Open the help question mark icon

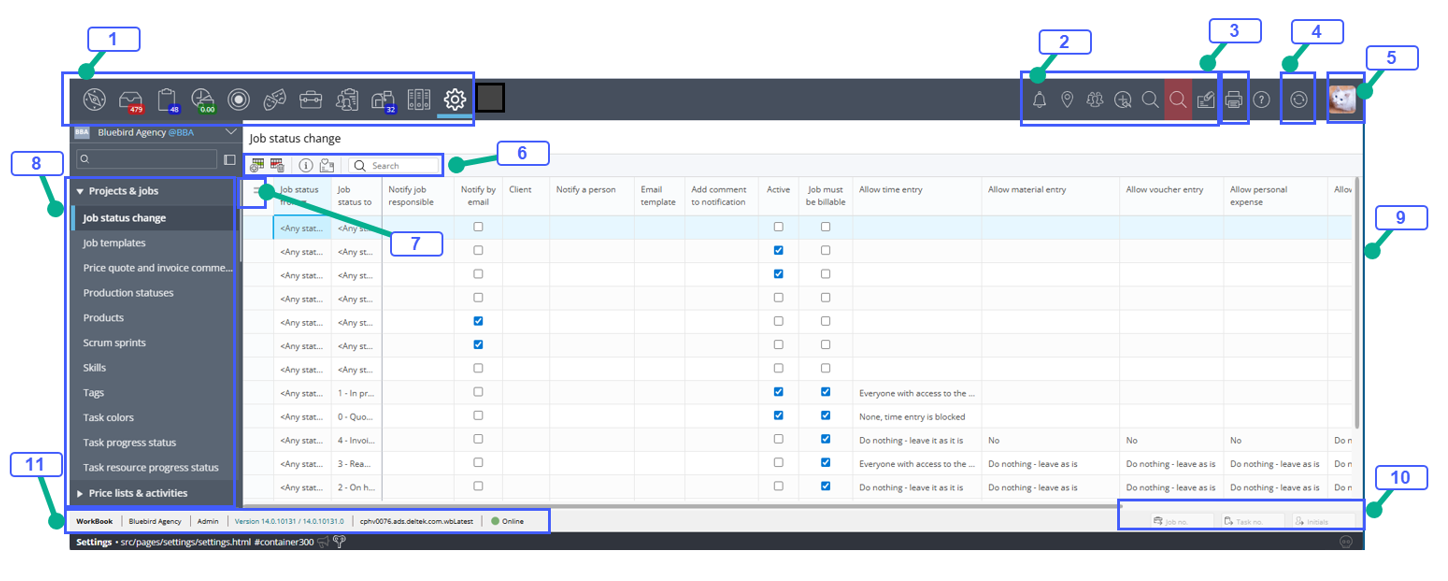[x=1262, y=99]
